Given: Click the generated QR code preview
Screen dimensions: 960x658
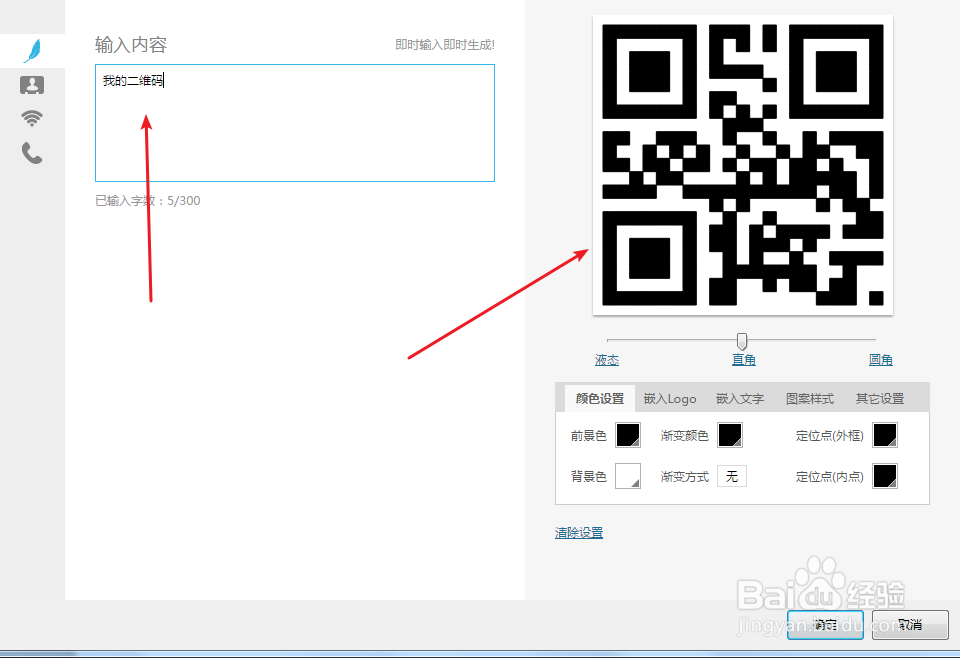Looking at the screenshot, I should (x=743, y=165).
